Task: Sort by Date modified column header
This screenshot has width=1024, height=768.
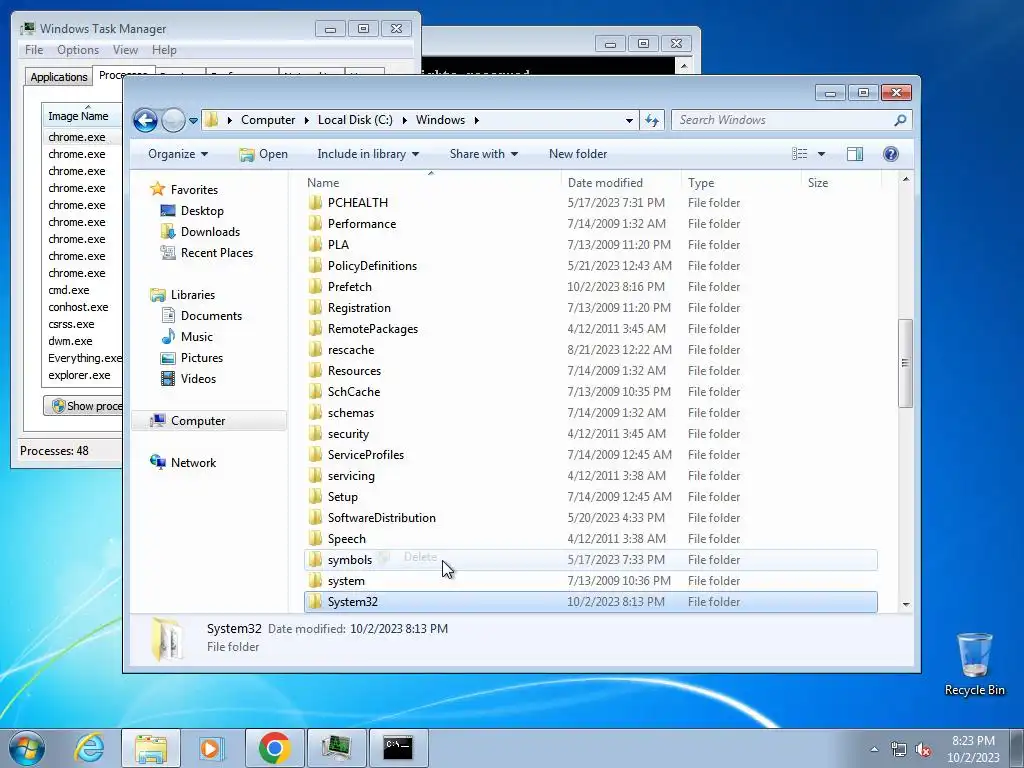Action: click(620, 183)
